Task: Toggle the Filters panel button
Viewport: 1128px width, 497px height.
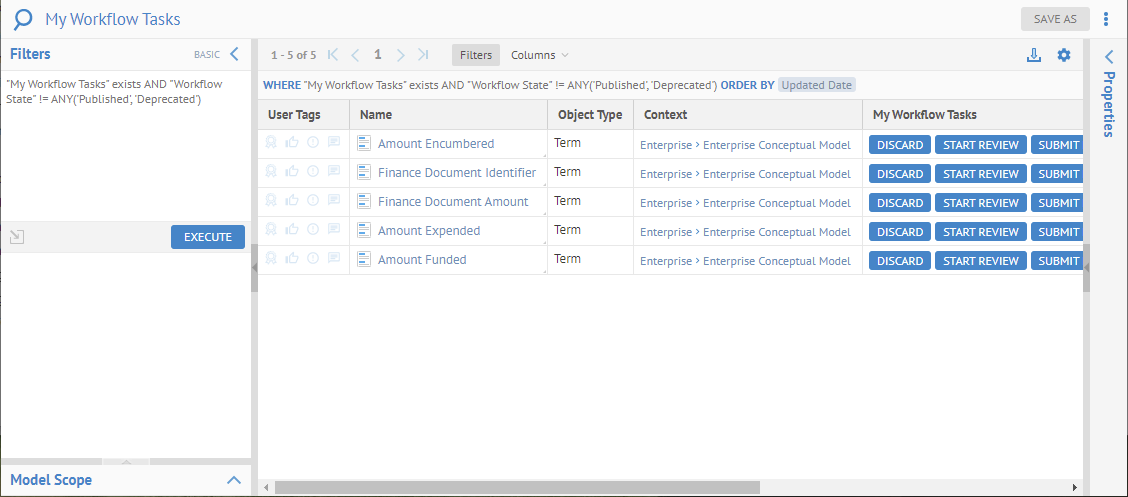Action: pos(476,55)
